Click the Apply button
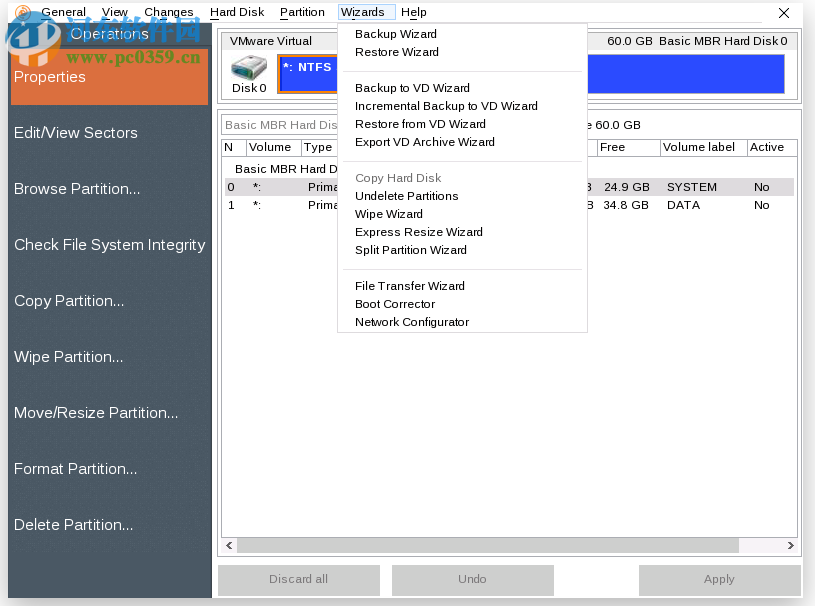The image size is (815, 606). [718, 579]
